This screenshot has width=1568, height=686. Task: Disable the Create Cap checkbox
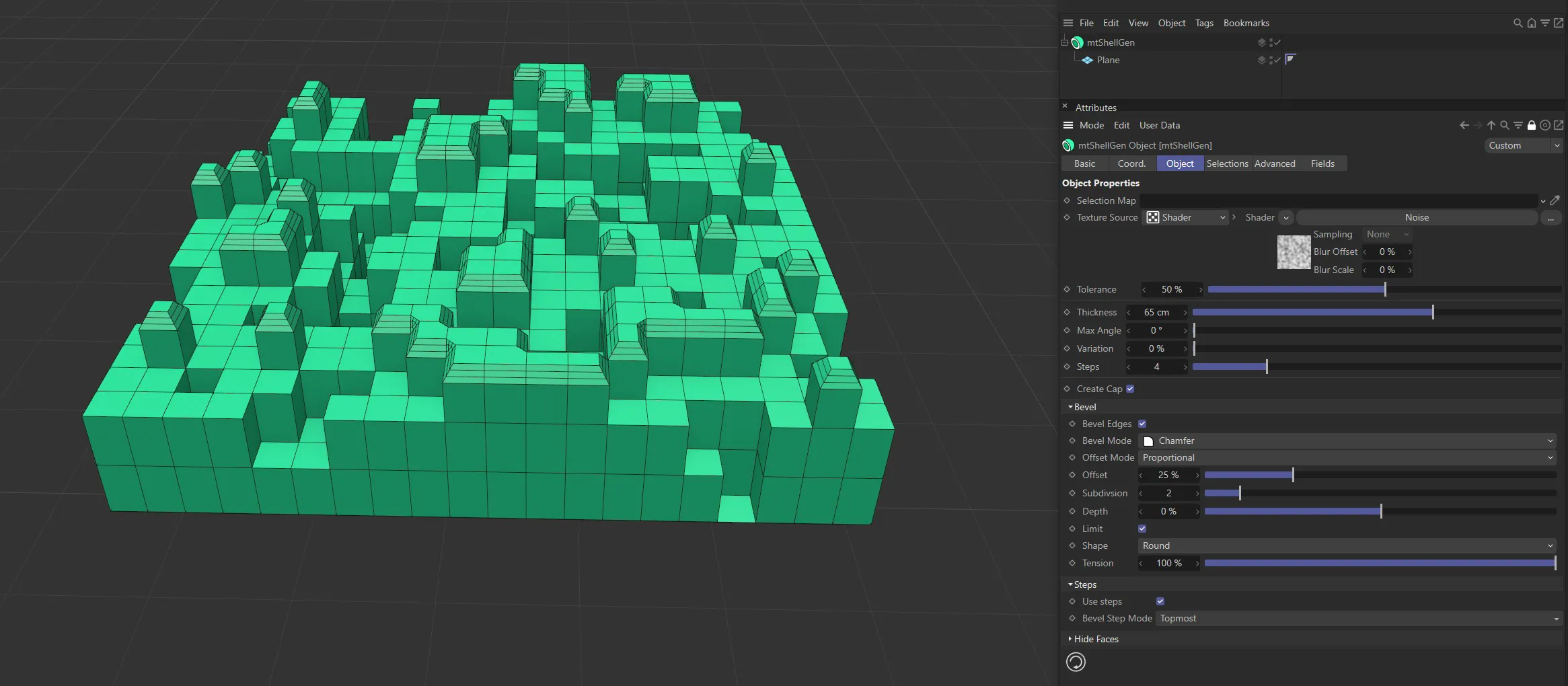[x=1130, y=389]
